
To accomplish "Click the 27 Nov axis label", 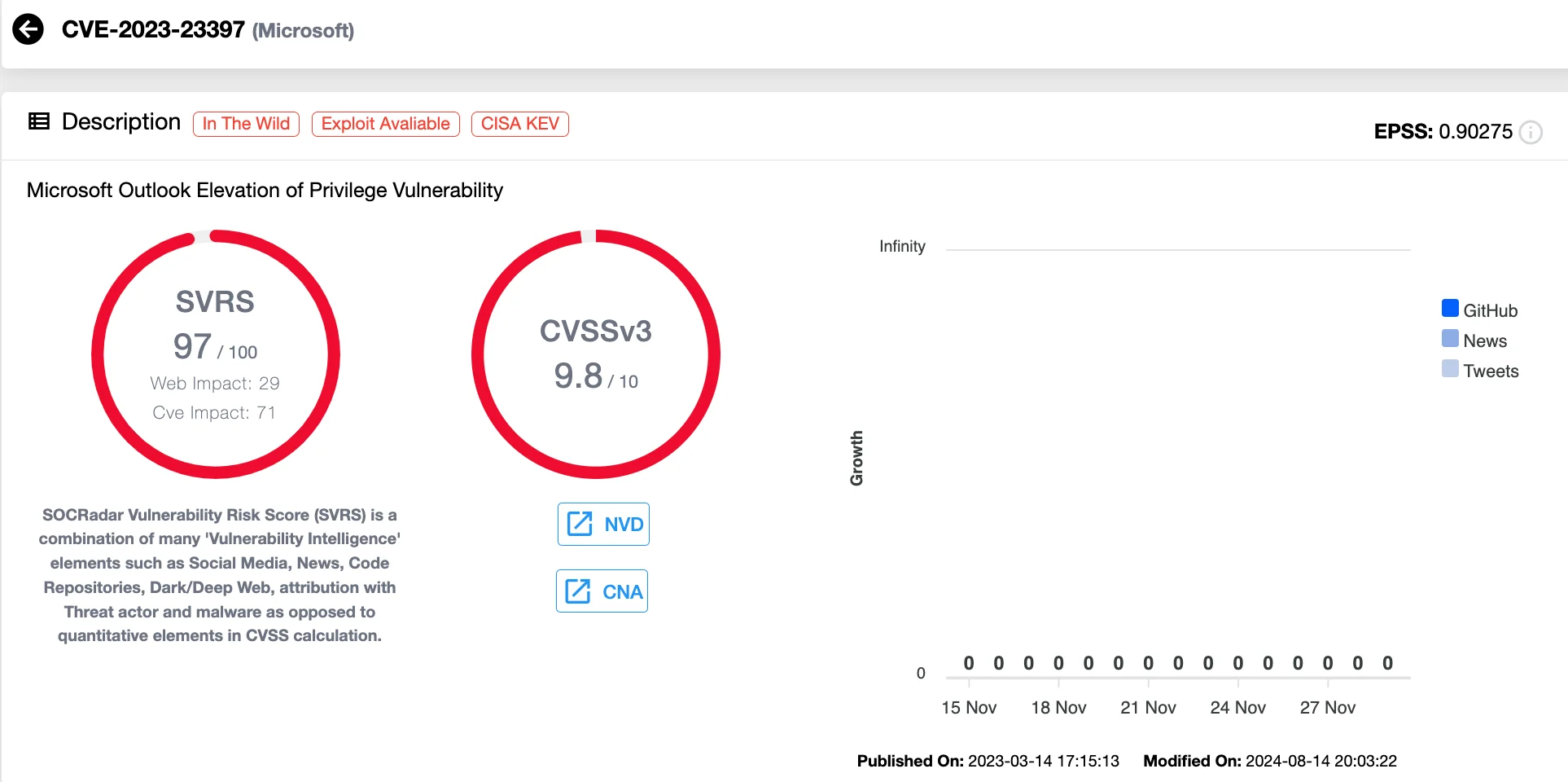I will pos(1327,708).
